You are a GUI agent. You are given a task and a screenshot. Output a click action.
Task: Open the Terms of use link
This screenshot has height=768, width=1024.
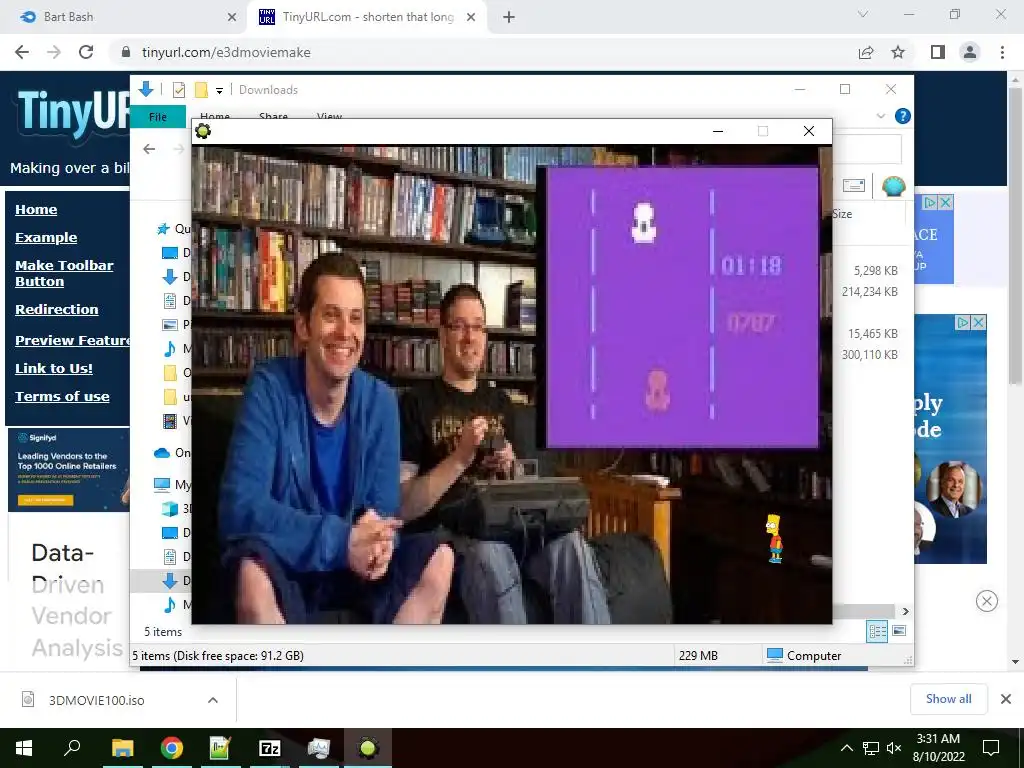(x=62, y=396)
